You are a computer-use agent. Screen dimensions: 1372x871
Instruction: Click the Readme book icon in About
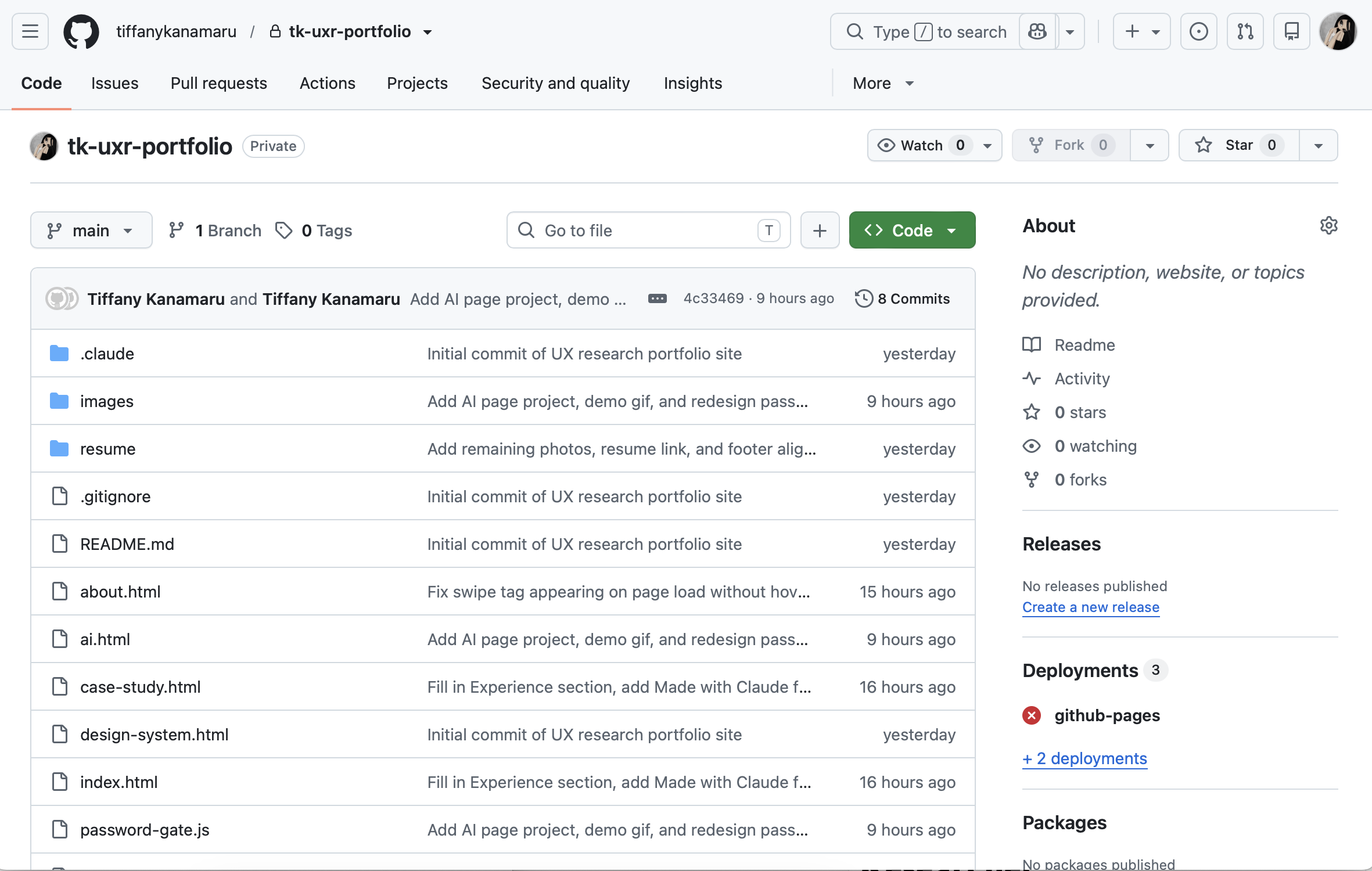pyautogui.click(x=1032, y=345)
